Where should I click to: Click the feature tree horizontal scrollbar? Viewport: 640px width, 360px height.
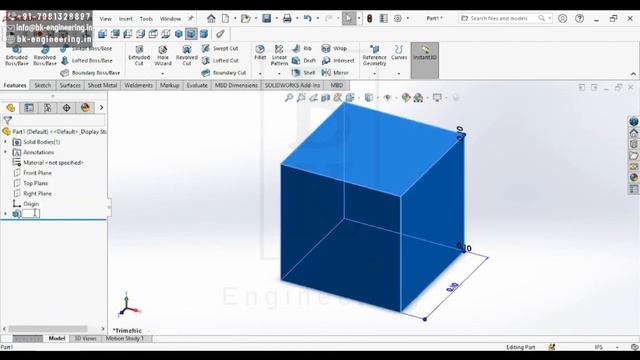pos(48,329)
